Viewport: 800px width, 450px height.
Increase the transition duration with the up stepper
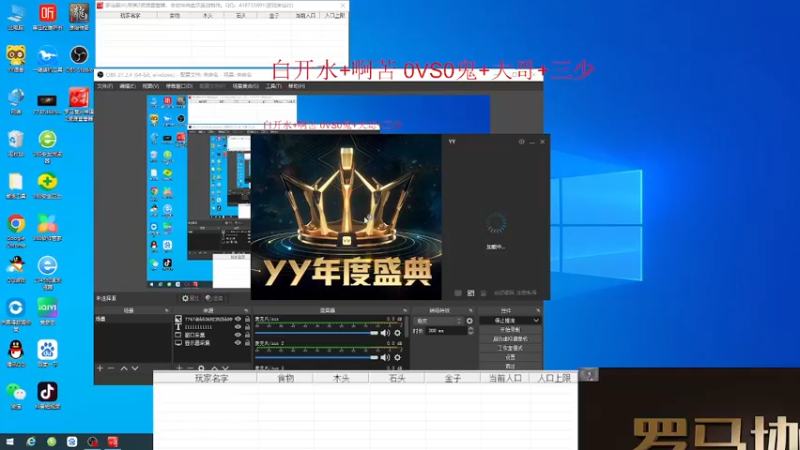470,329
